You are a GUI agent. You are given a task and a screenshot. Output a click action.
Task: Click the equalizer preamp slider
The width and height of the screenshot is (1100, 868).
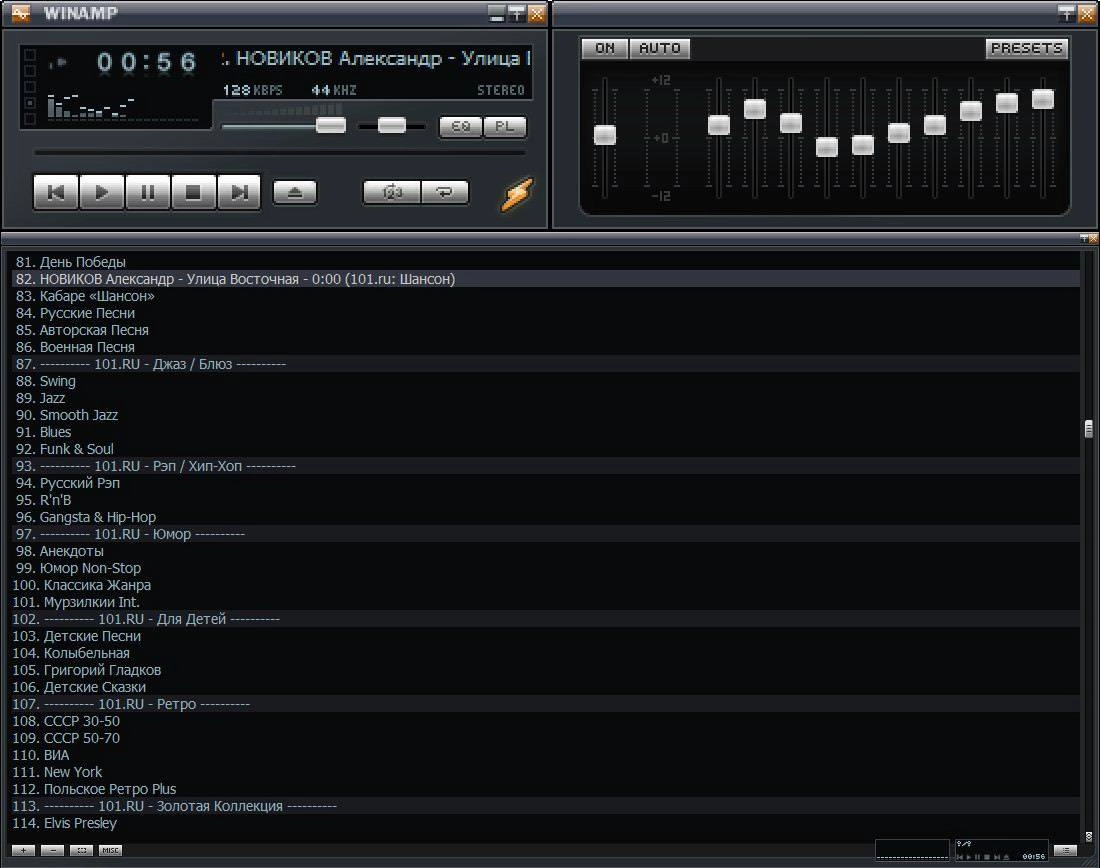tap(605, 135)
